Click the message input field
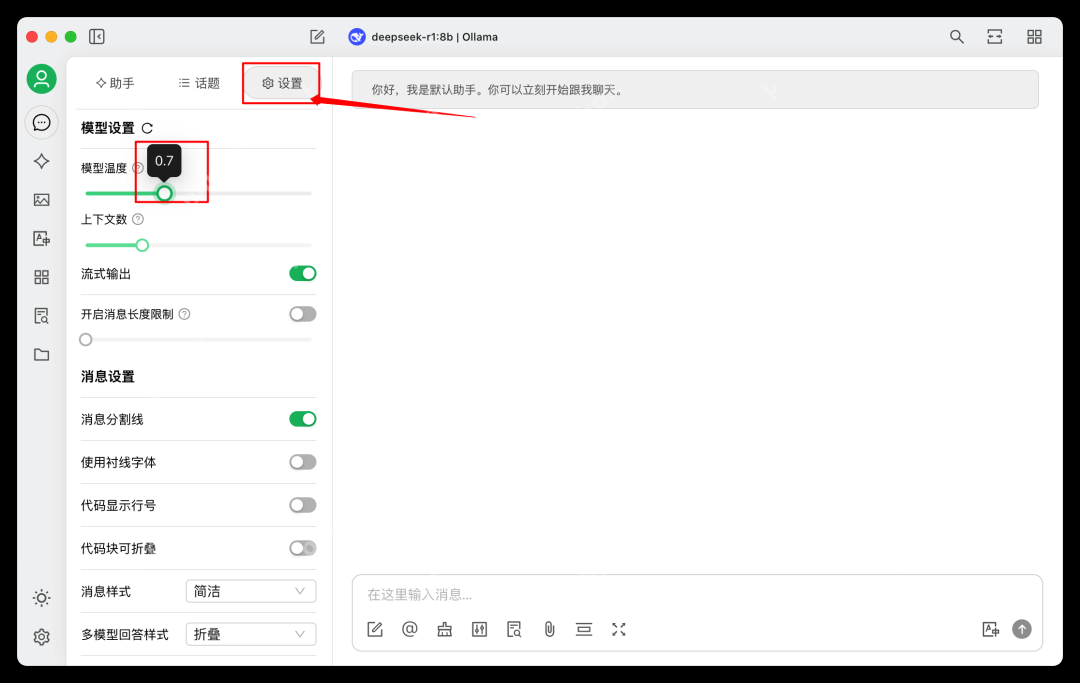 [x=696, y=595]
